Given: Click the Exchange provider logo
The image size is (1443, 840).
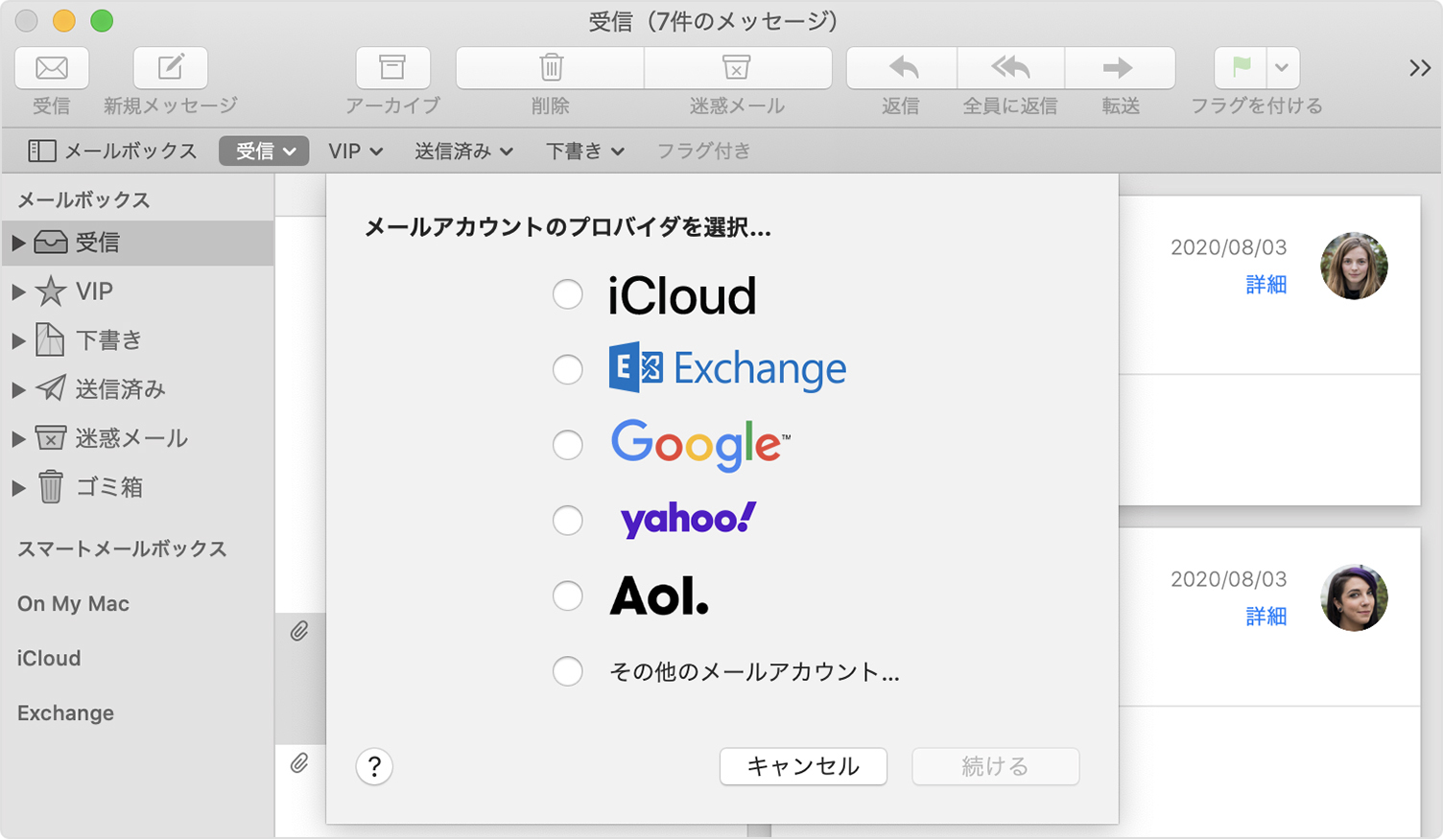Looking at the screenshot, I should point(728,368).
